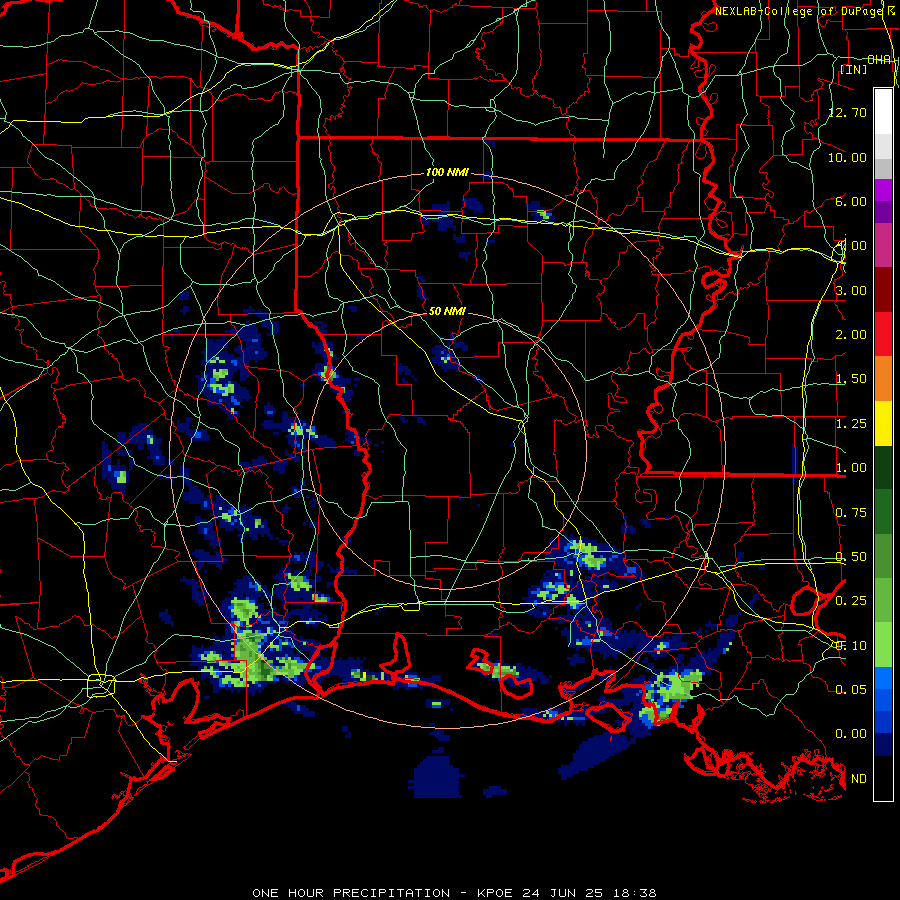Select the orange legend swatch near 1.50
900x900 pixels.
pyautogui.click(x=883, y=379)
